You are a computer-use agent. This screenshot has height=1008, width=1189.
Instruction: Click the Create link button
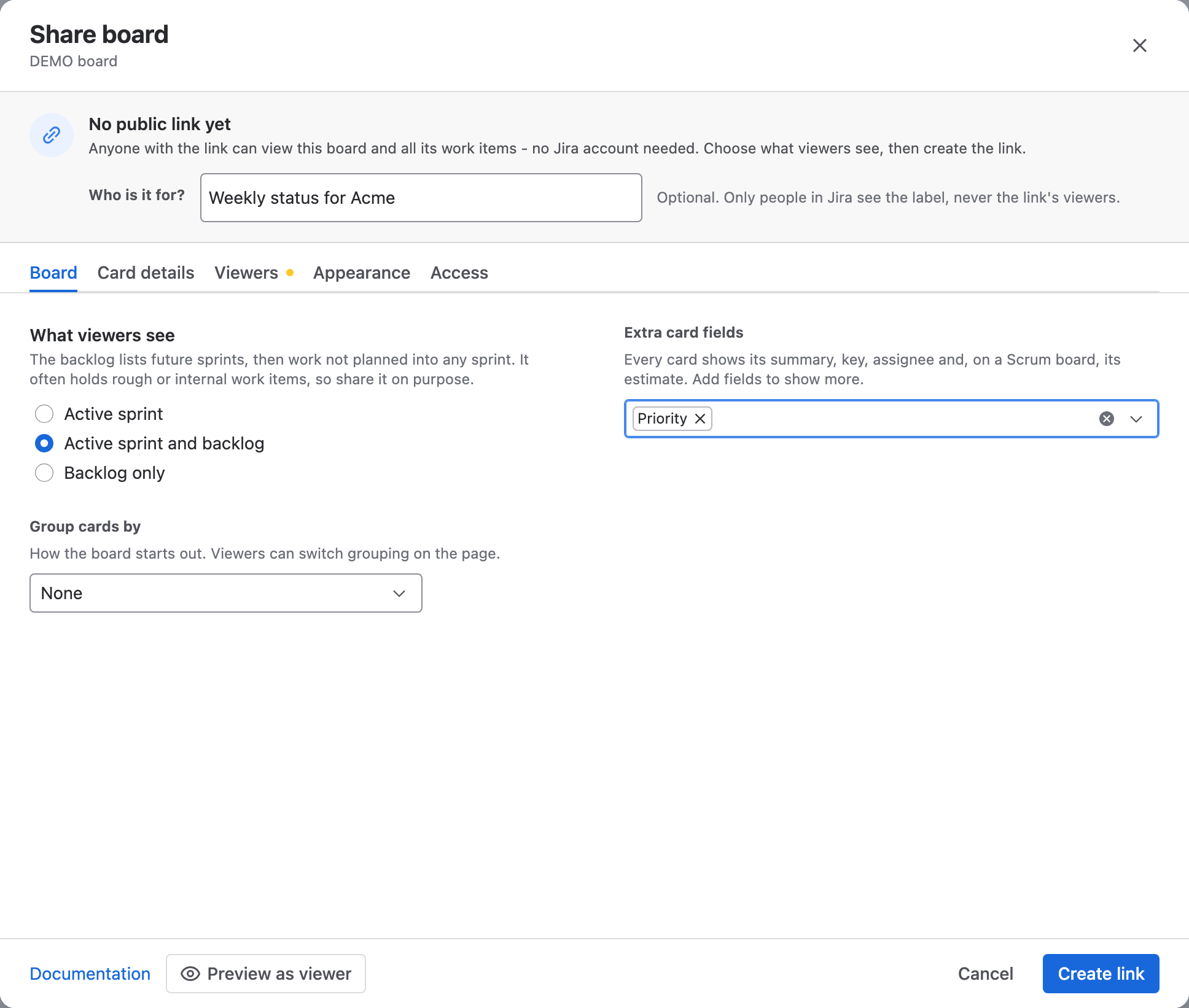pyautogui.click(x=1101, y=974)
